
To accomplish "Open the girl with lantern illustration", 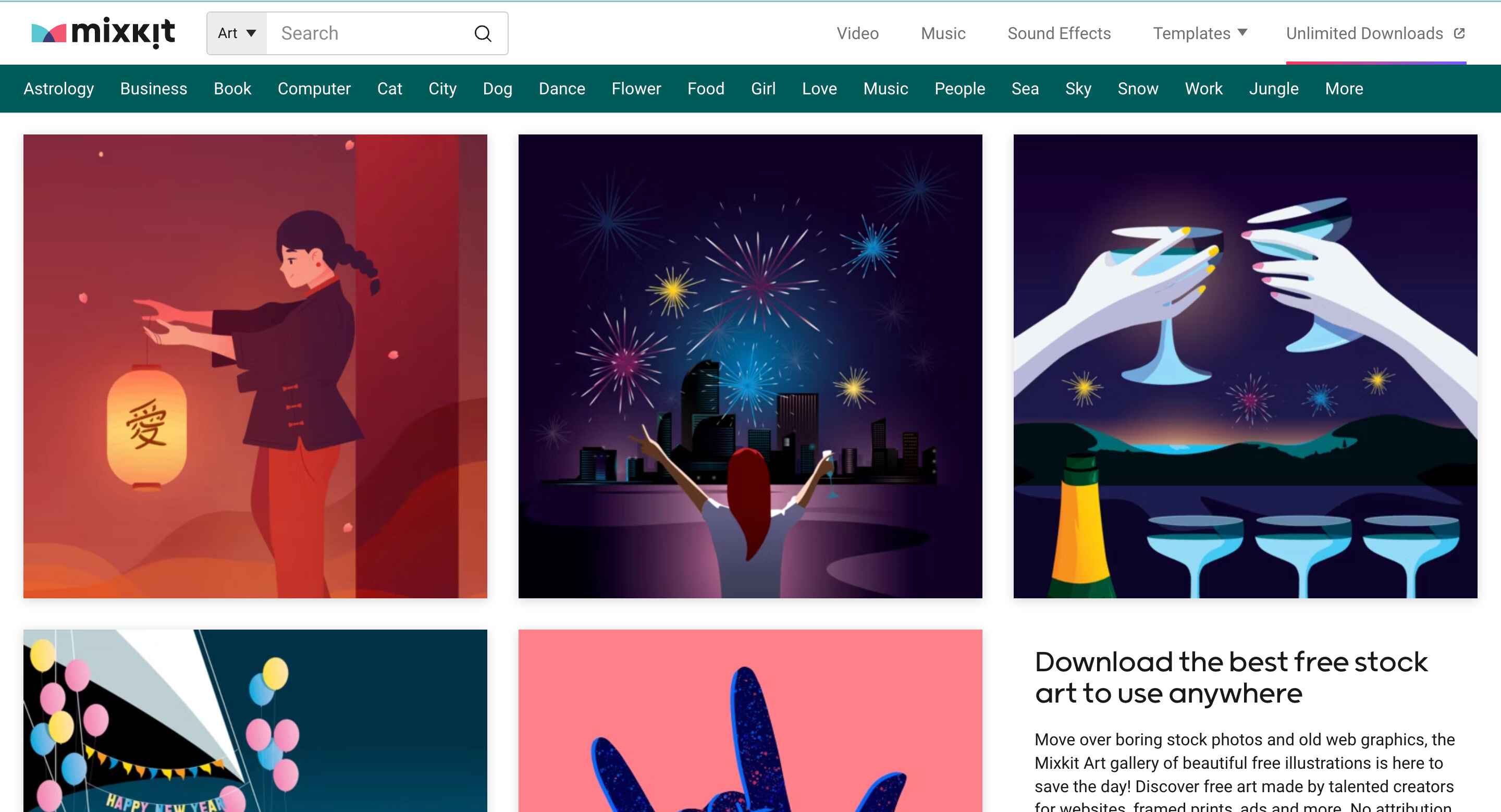I will (x=255, y=366).
